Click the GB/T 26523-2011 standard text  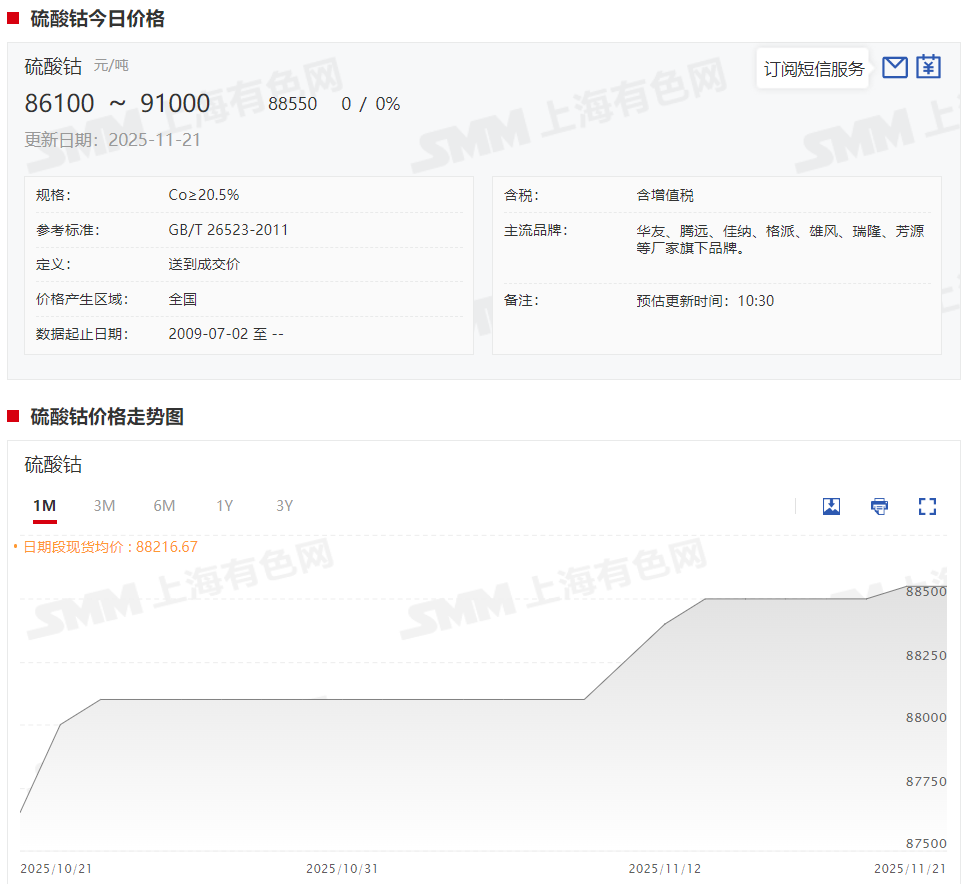click(x=228, y=230)
